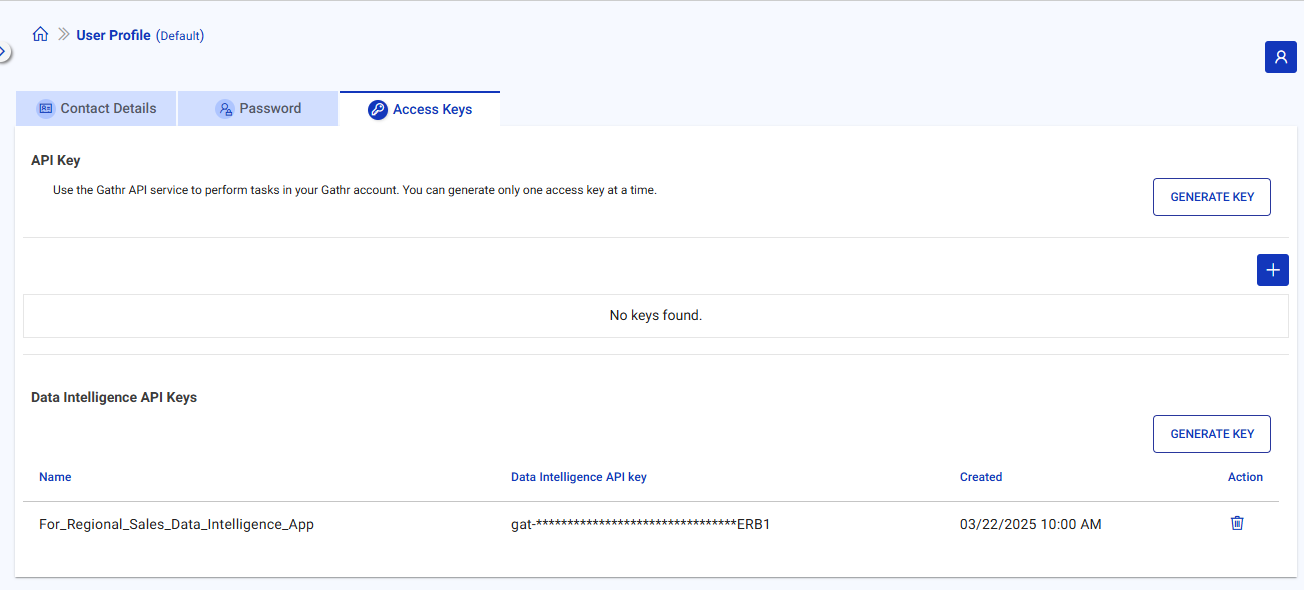Image resolution: width=1304 pixels, height=590 pixels.
Task: Click the home icon in the breadcrumb
Action: click(x=40, y=33)
